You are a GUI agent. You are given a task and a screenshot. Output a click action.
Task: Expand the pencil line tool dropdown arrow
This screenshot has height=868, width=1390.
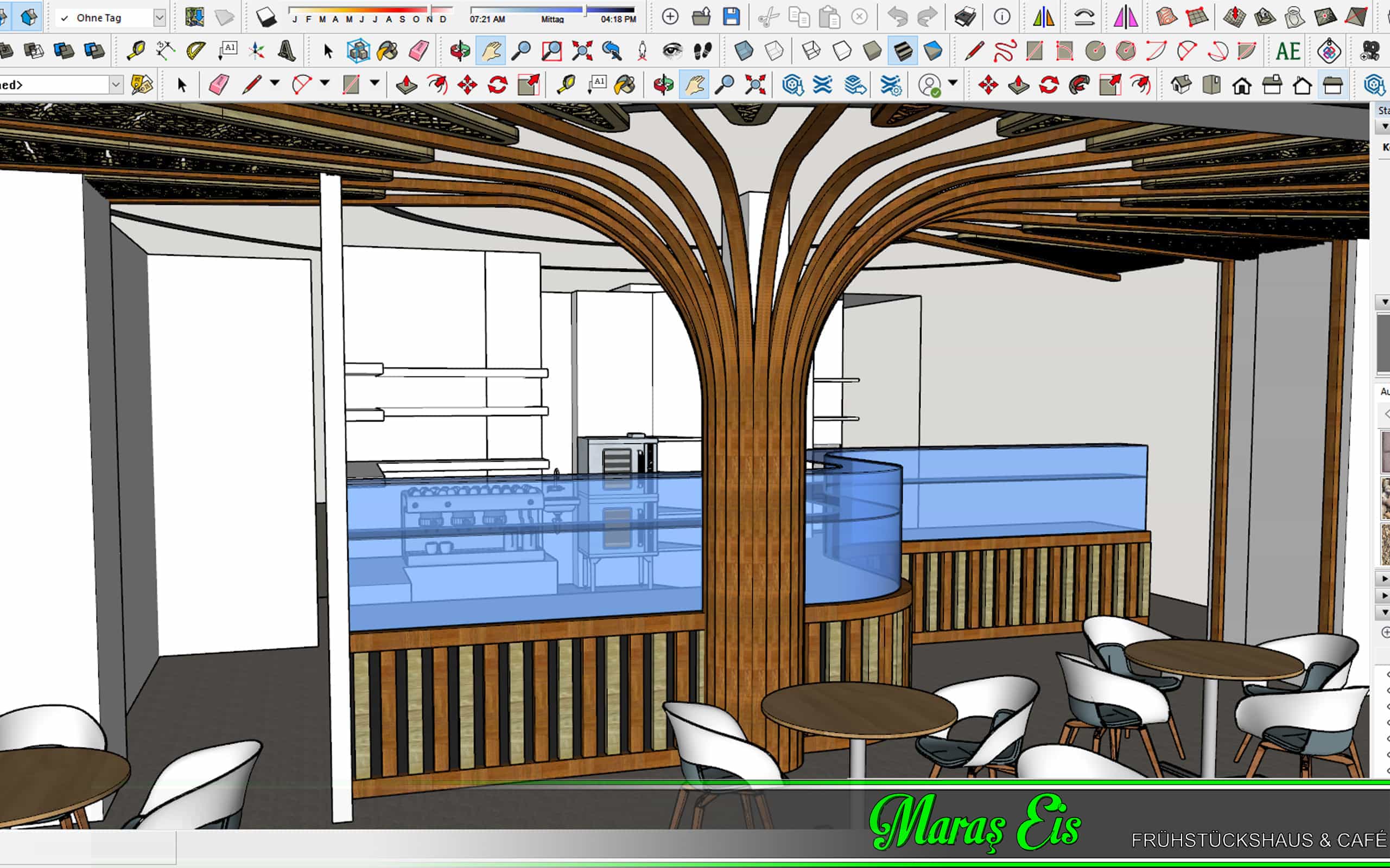coord(275,83)
